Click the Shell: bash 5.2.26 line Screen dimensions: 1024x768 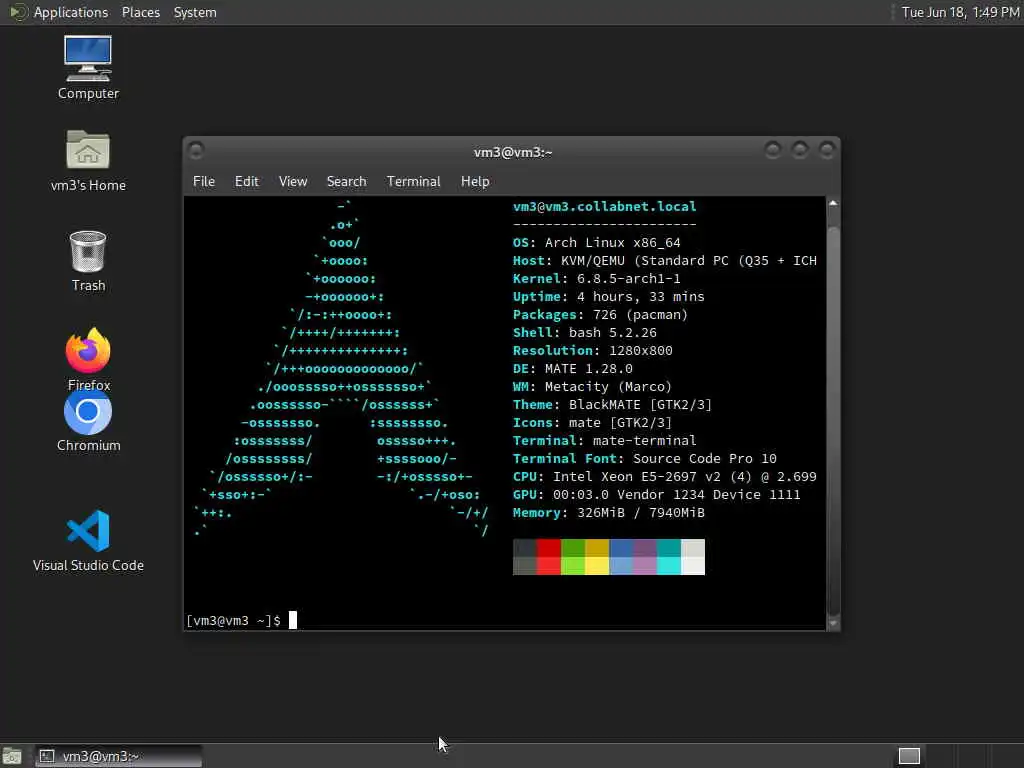pos(584,332)
